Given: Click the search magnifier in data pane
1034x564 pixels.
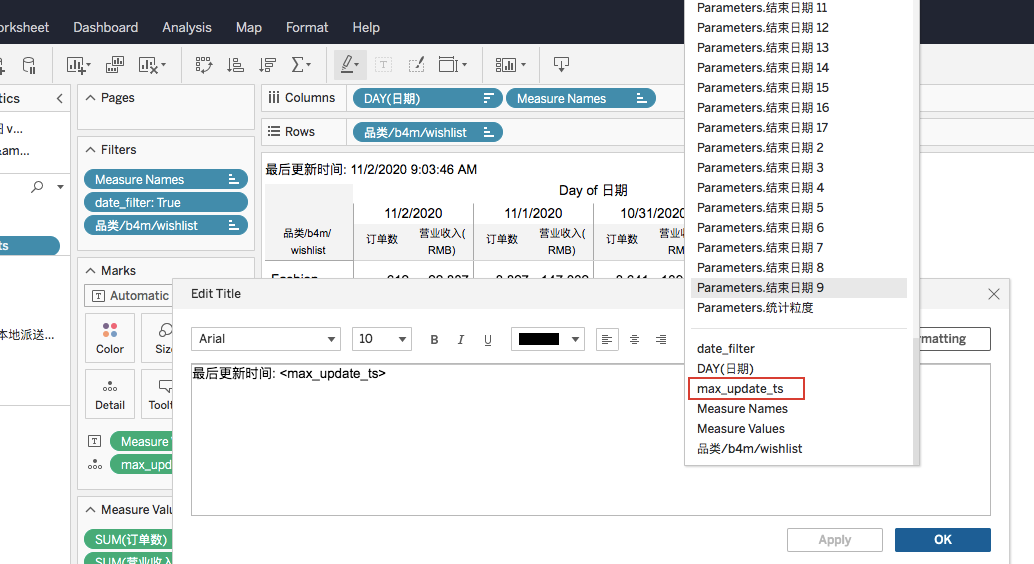Looking at the screenshot, I should 38,187.
